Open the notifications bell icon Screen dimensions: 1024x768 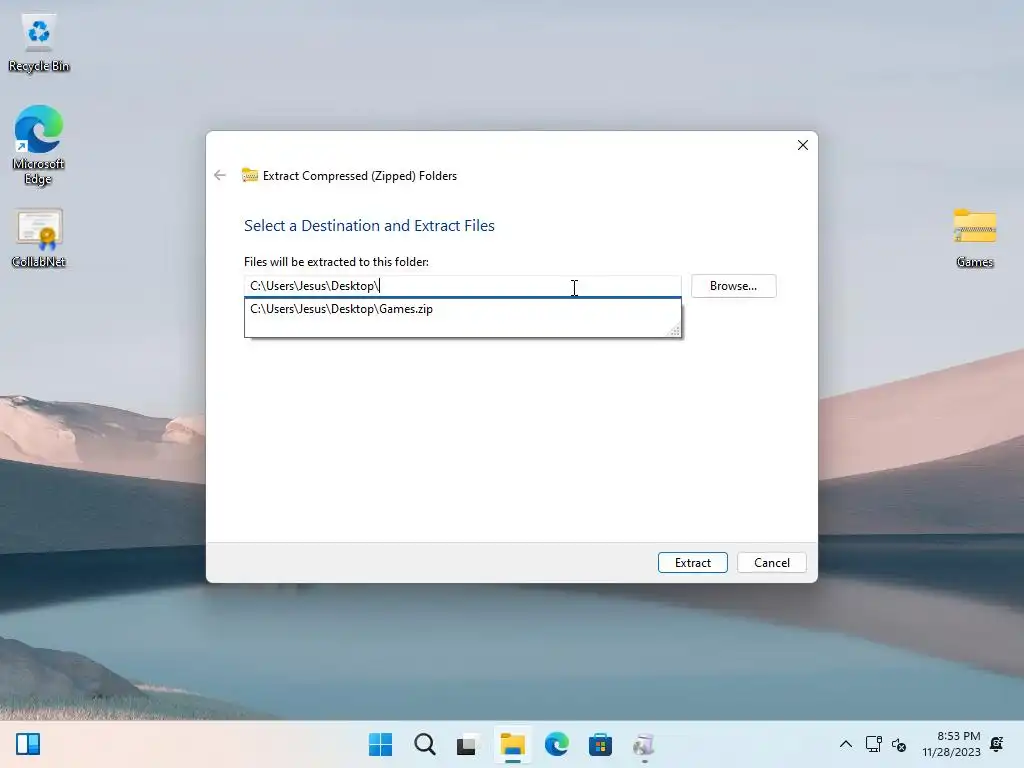pos(997,744)
